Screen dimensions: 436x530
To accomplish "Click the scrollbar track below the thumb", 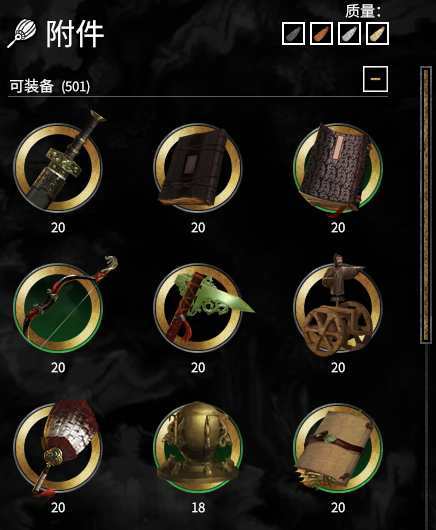I will 426,436.
